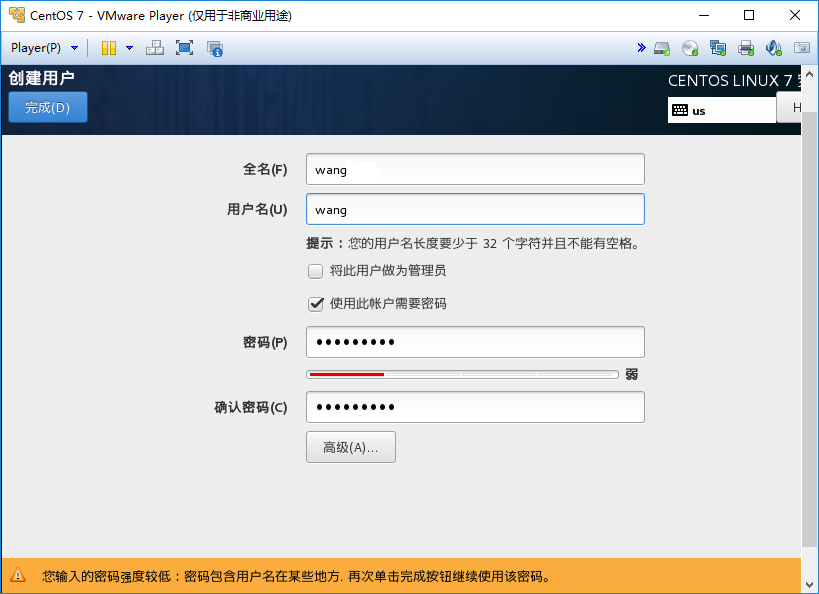Click the partially visible H help button
Screen dimensions: 819x594
tap(789, 108)
